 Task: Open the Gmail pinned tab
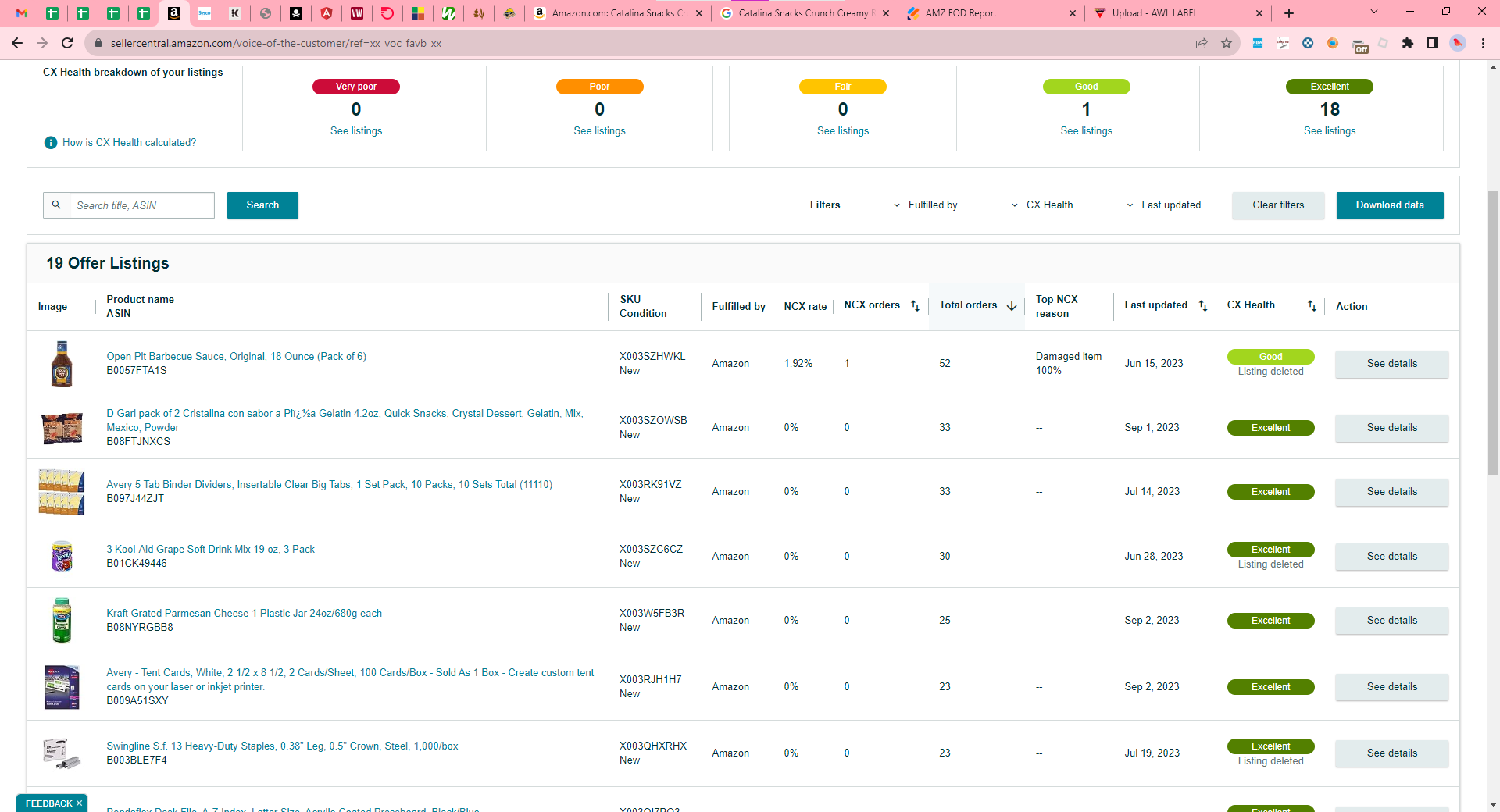point(22,13)
